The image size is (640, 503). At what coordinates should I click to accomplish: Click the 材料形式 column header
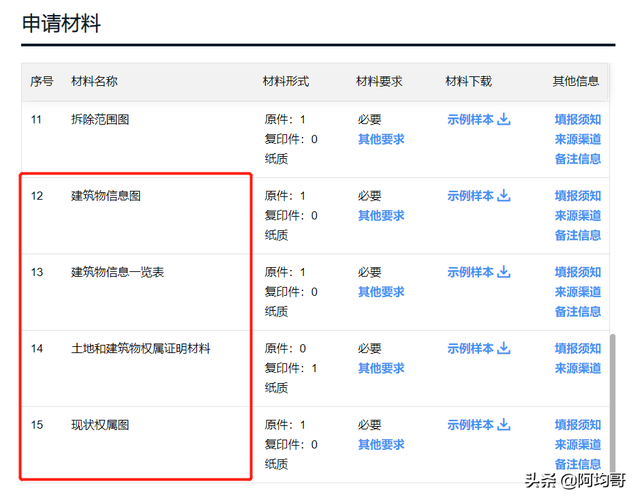[x=286, y=81]
